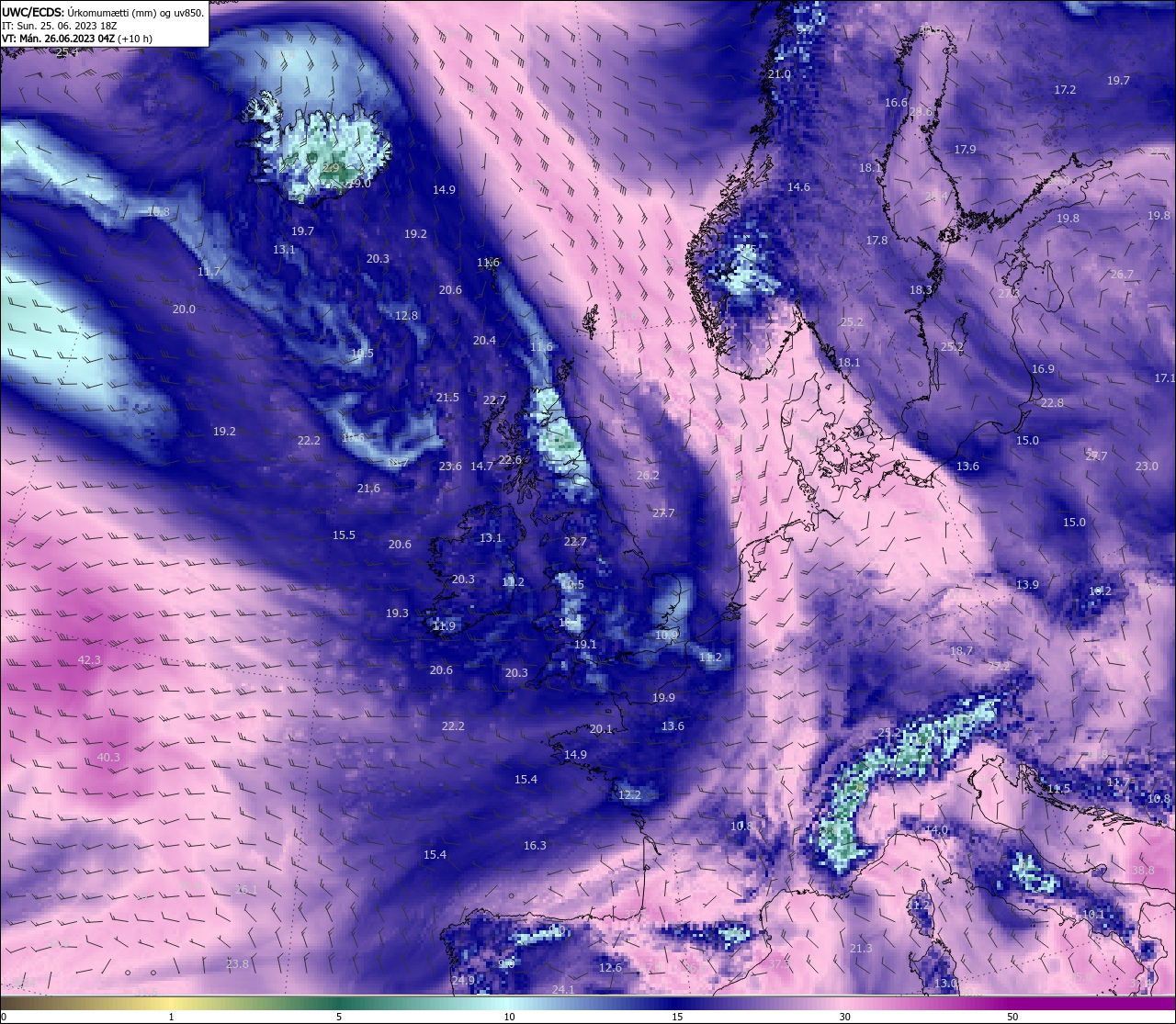Click the 19.9 value label
The height and width of the screenshot is (1024, 1176).
(663, 697)
